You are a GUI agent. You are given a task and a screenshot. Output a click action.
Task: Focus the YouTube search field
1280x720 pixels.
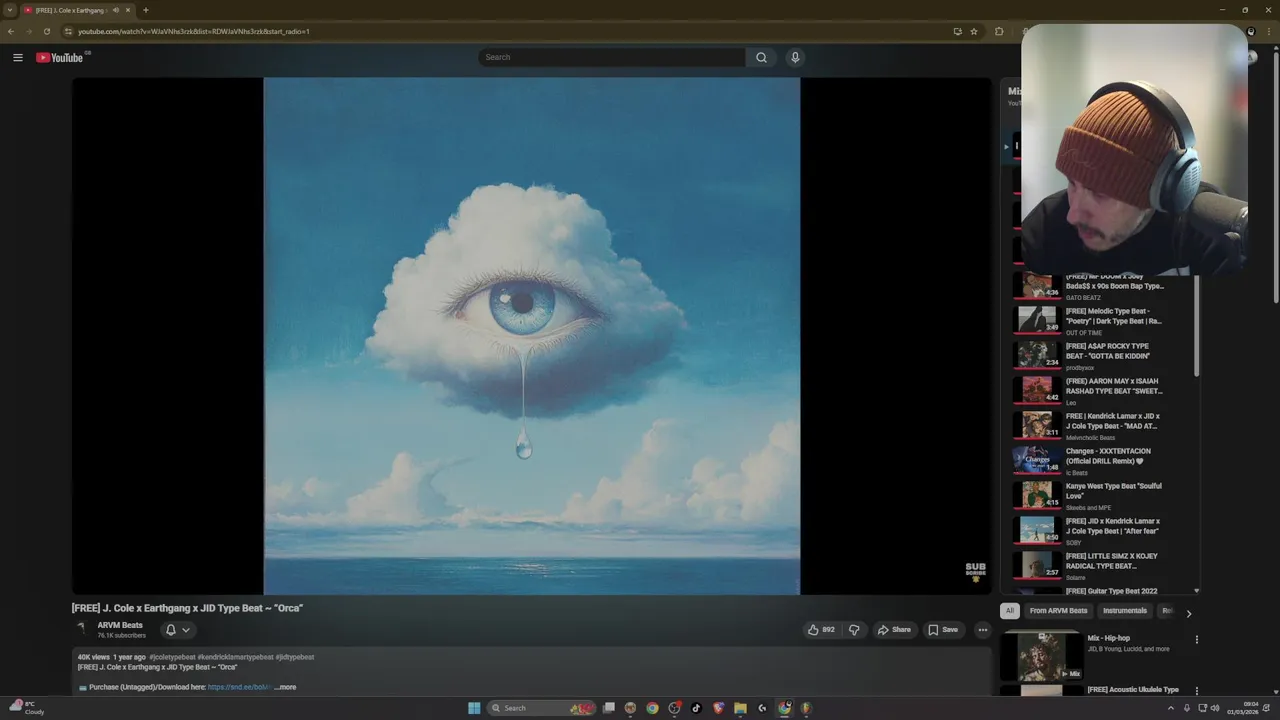[612, 57]
